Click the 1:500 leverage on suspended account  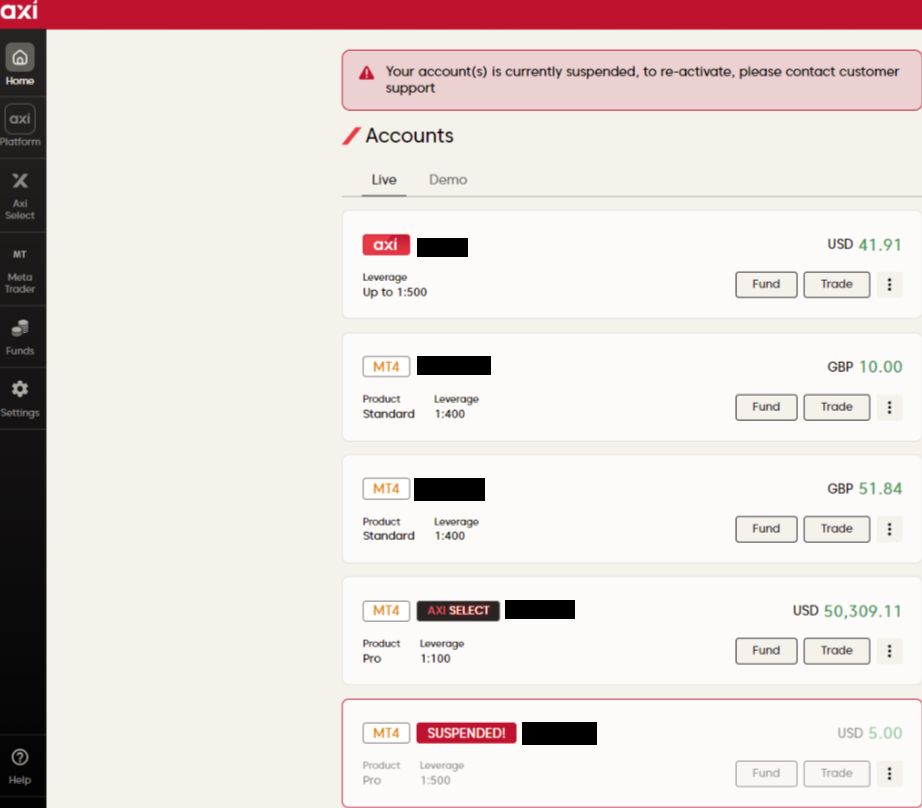pyautogui.click(x=435, y=780)
